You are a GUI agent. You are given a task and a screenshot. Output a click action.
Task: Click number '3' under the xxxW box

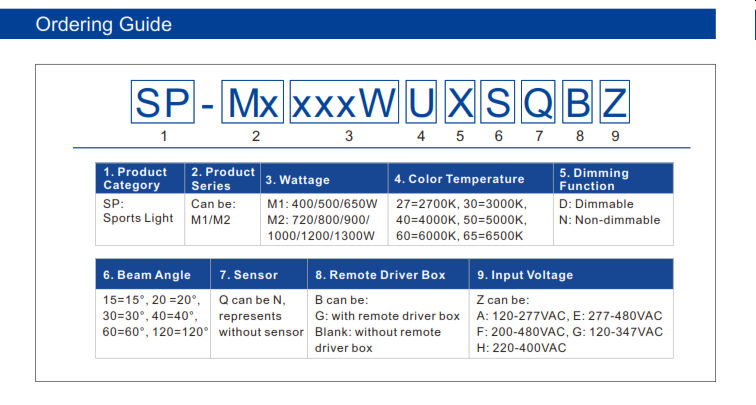pyautogui.click(x=349, y=136)
